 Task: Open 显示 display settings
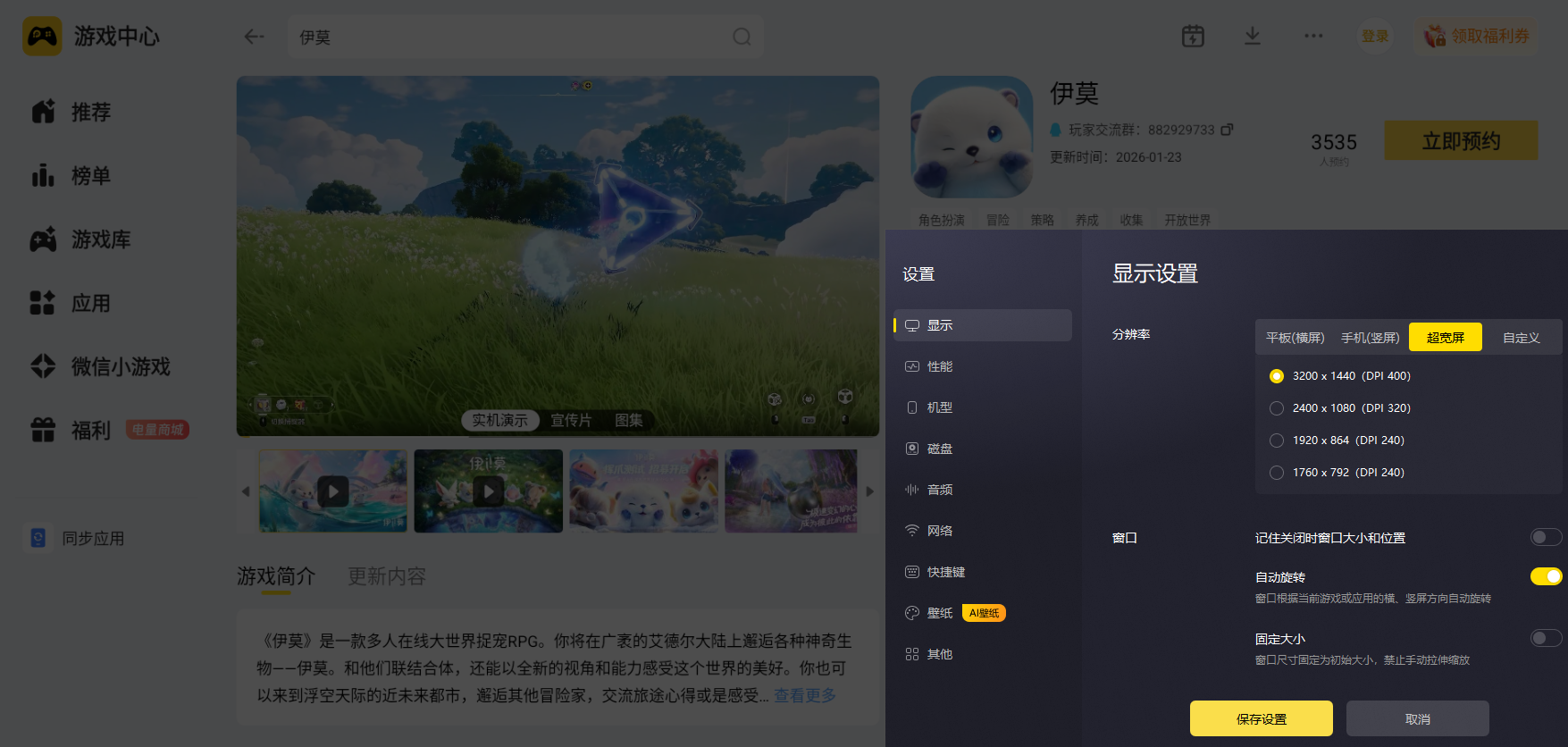(983, 325)
